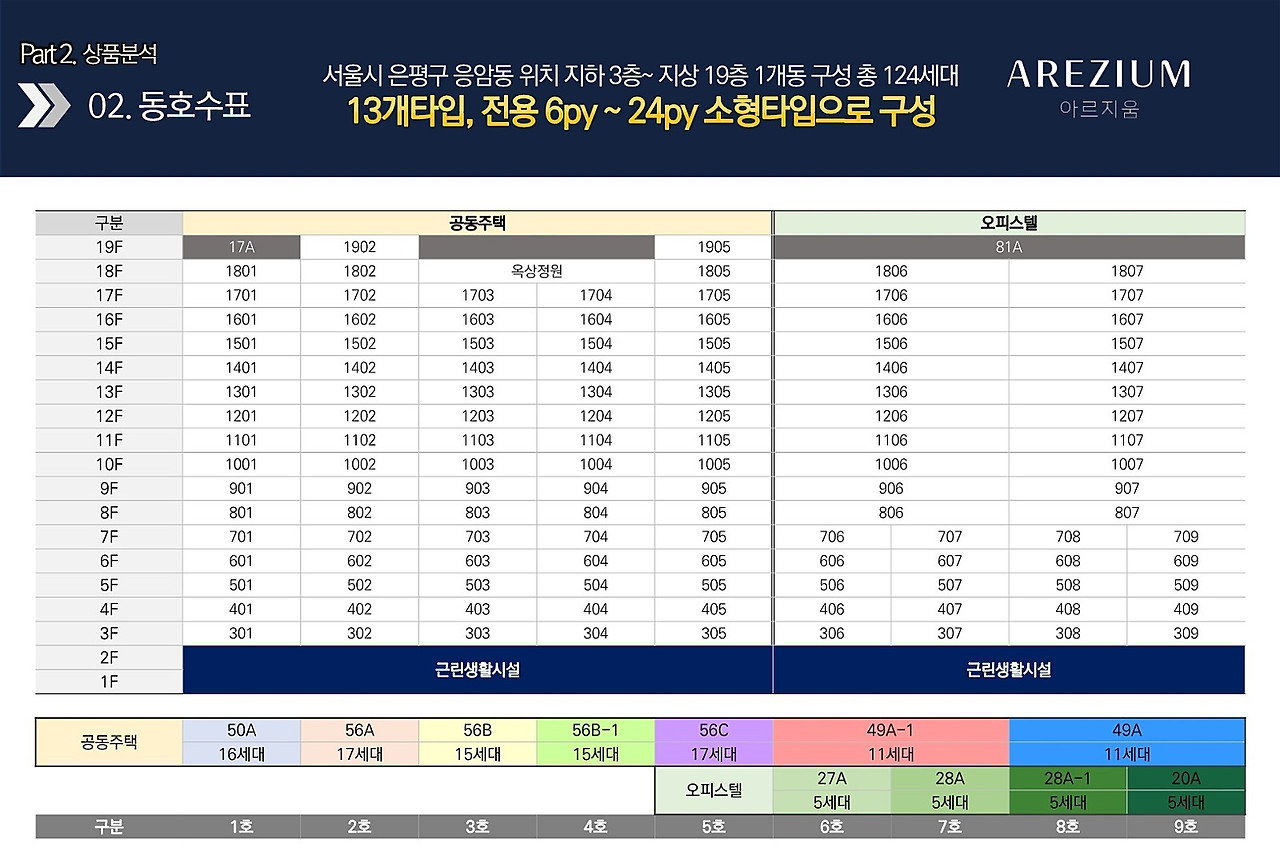
Task: Click the 56C type legend swatch
Action: [713, 731]
